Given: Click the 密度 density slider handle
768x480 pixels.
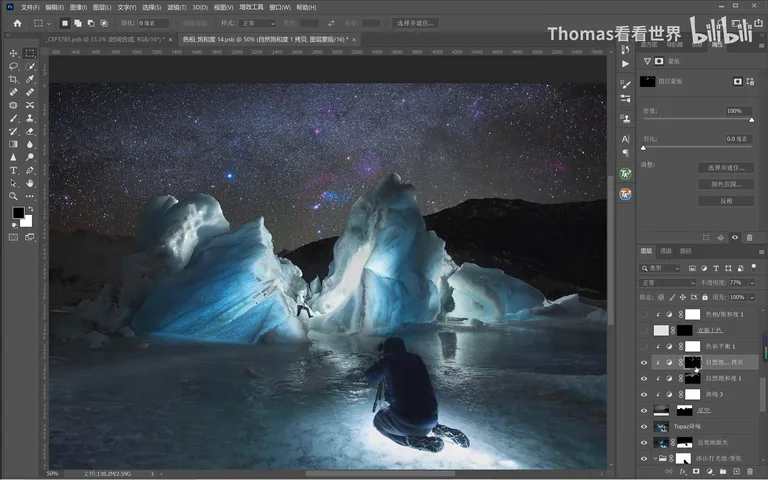Looking at the screenshot, I should pos(751,120).
